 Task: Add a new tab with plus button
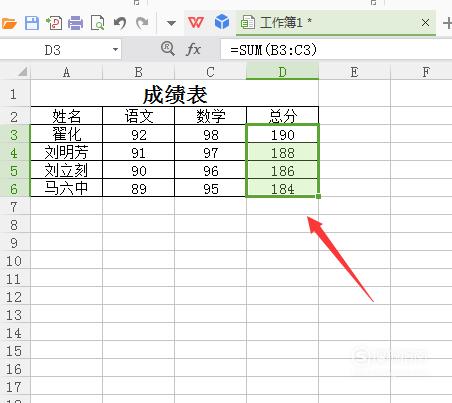coord(447,23)
